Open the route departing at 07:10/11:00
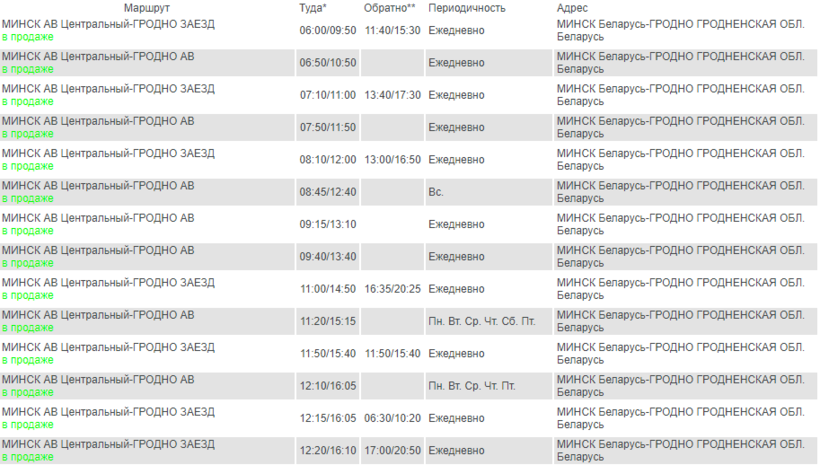This screenshot has width=820, height=465. pyautogui.click(x=108, y=89)
